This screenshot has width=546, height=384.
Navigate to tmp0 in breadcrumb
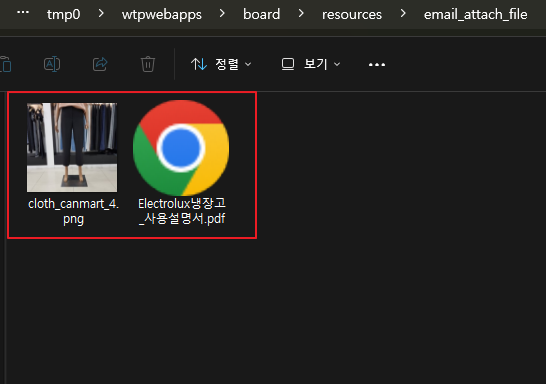click(63, 14)
